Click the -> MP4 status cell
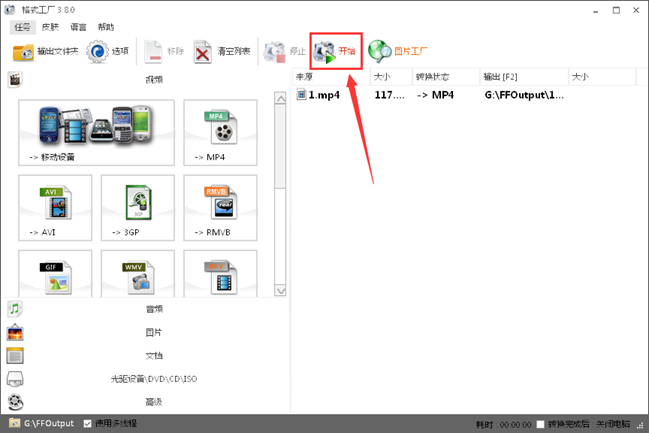This screenshot has width=649, height=433. pos(435,95)
